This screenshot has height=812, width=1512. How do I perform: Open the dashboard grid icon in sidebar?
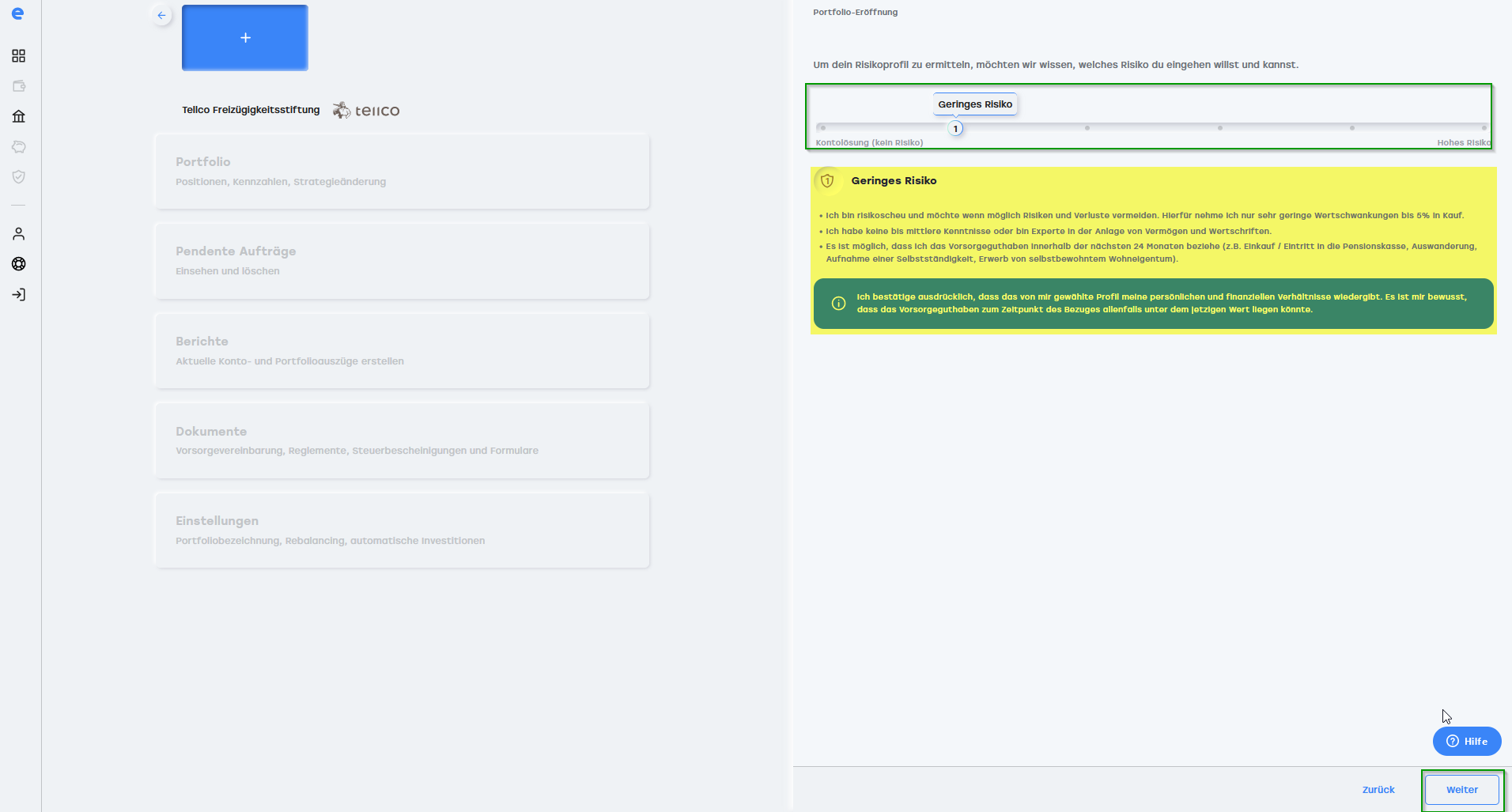pos(19,56)
